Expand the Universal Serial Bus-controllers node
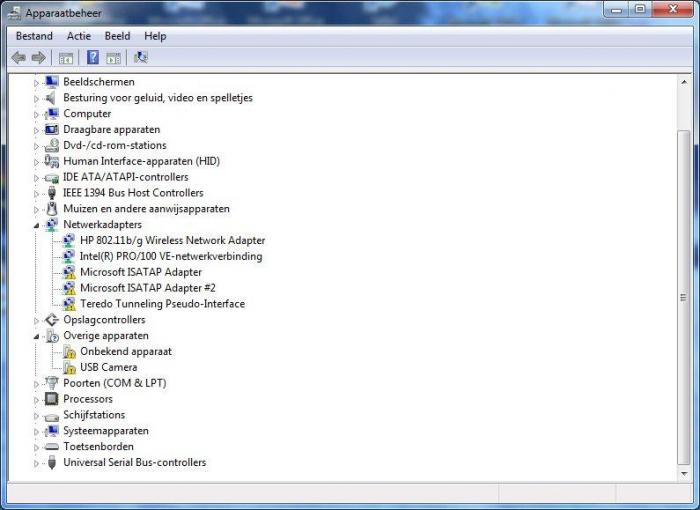The height and width of the screenshot is (510, 700). coord(37,464)
